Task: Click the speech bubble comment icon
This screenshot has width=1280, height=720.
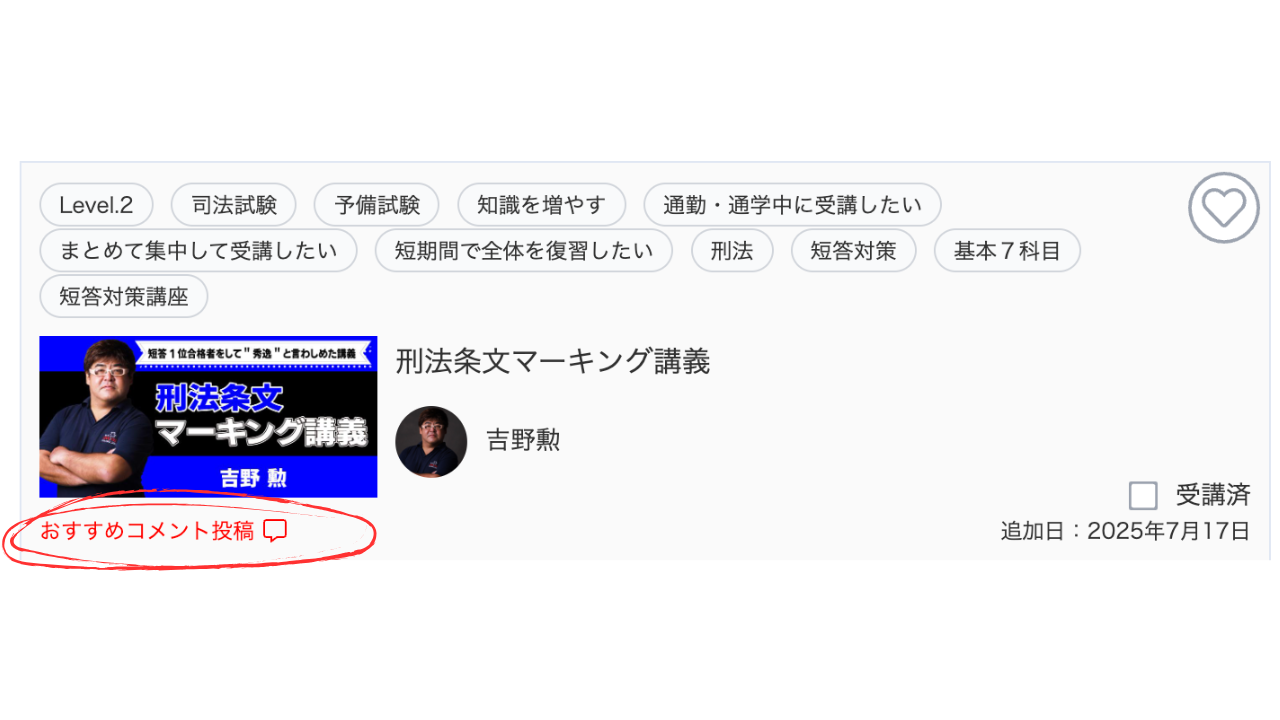Action: (275, 531)
